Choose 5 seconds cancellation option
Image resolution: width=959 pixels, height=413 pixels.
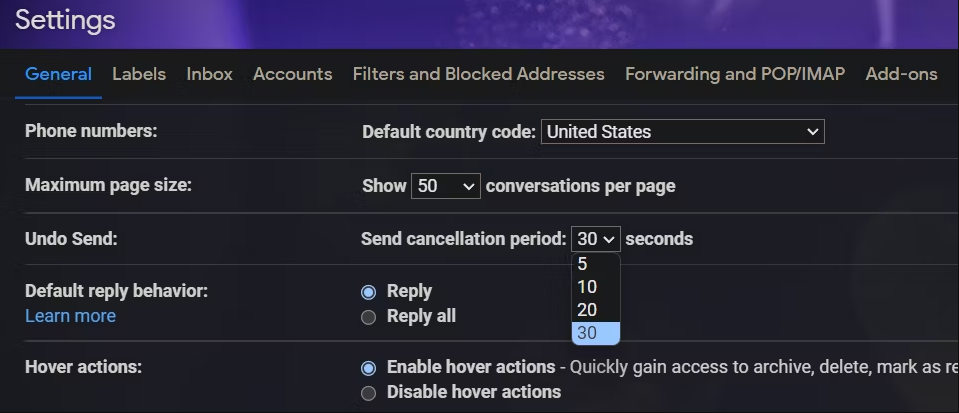tap(596, 264)
